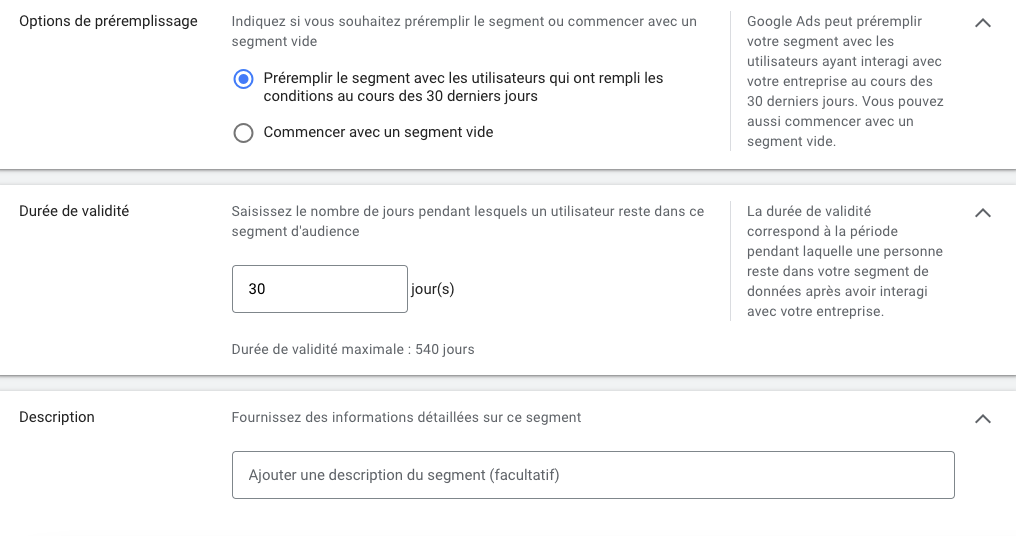Click the validity duration field showing 30
Screen dimensions: 1016x536
coord(319,289)
